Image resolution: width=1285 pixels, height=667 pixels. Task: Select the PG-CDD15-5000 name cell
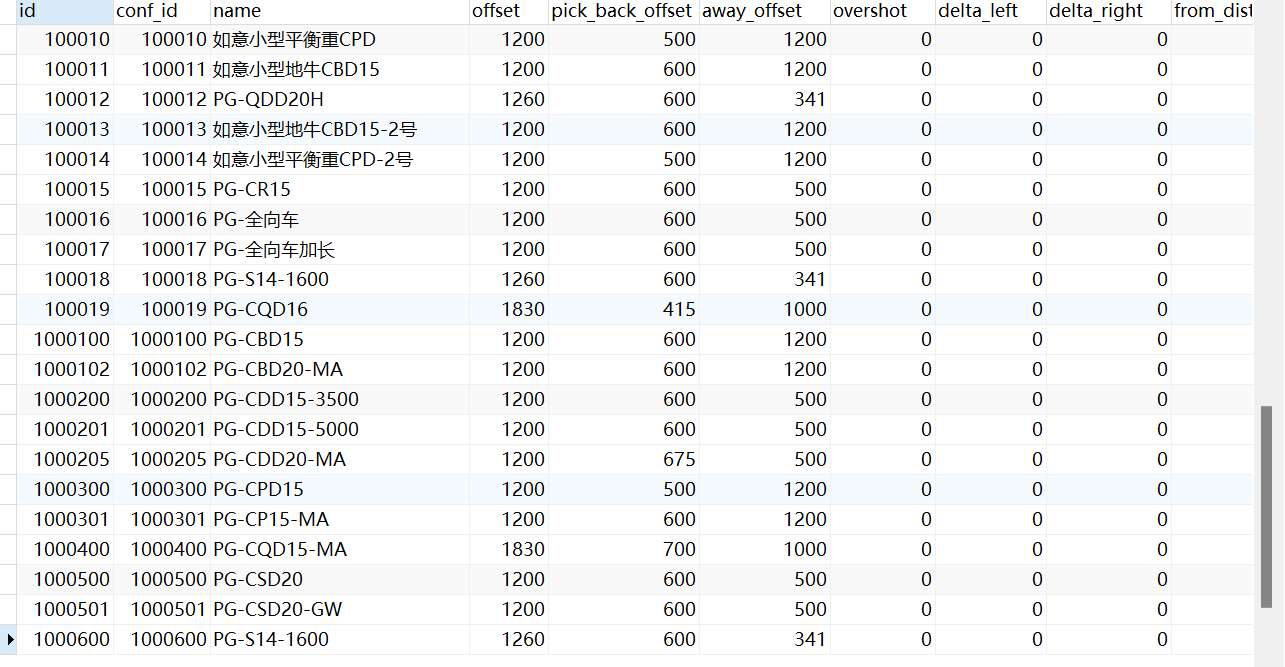pos(340,429)
